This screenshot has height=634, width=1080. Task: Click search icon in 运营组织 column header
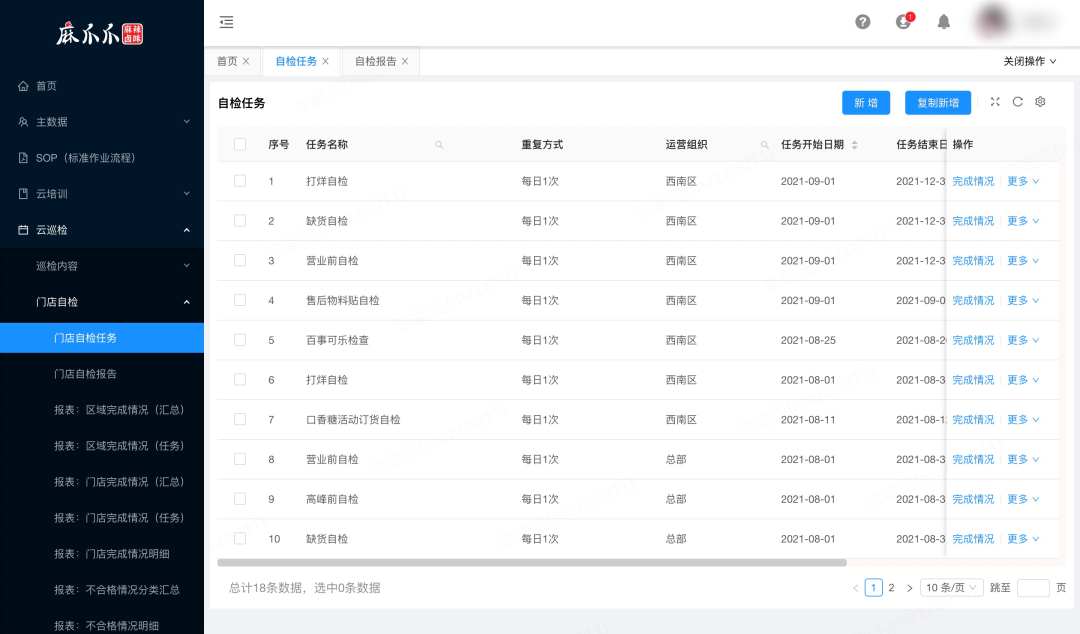point(765,145)
